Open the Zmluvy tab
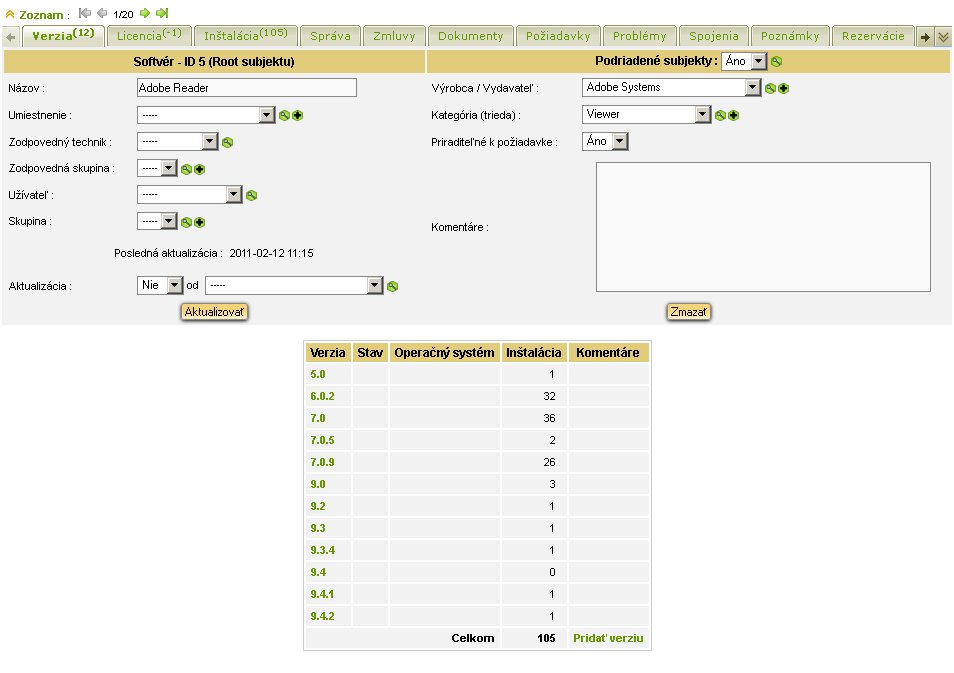Screen dimensions: 954x673 pos(394,36)
